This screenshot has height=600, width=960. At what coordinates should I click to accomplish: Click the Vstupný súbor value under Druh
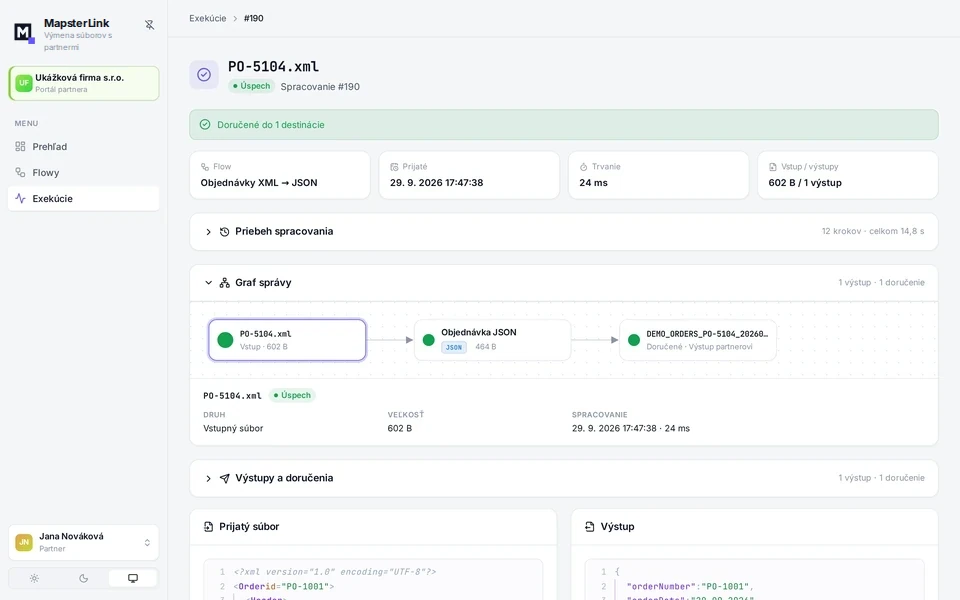[233, 428]
